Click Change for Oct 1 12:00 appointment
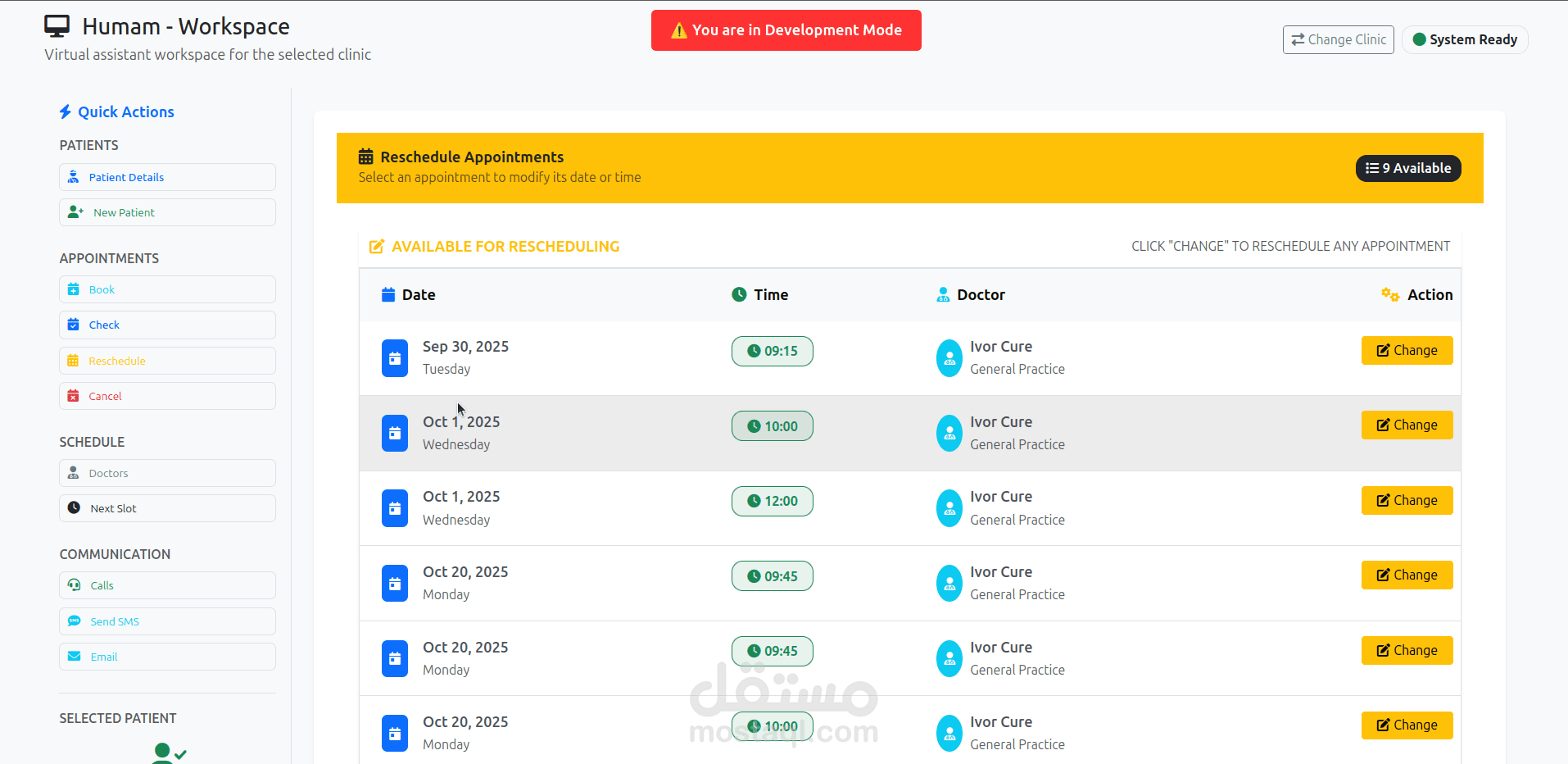1568x764 pixels. [1407, 500]
